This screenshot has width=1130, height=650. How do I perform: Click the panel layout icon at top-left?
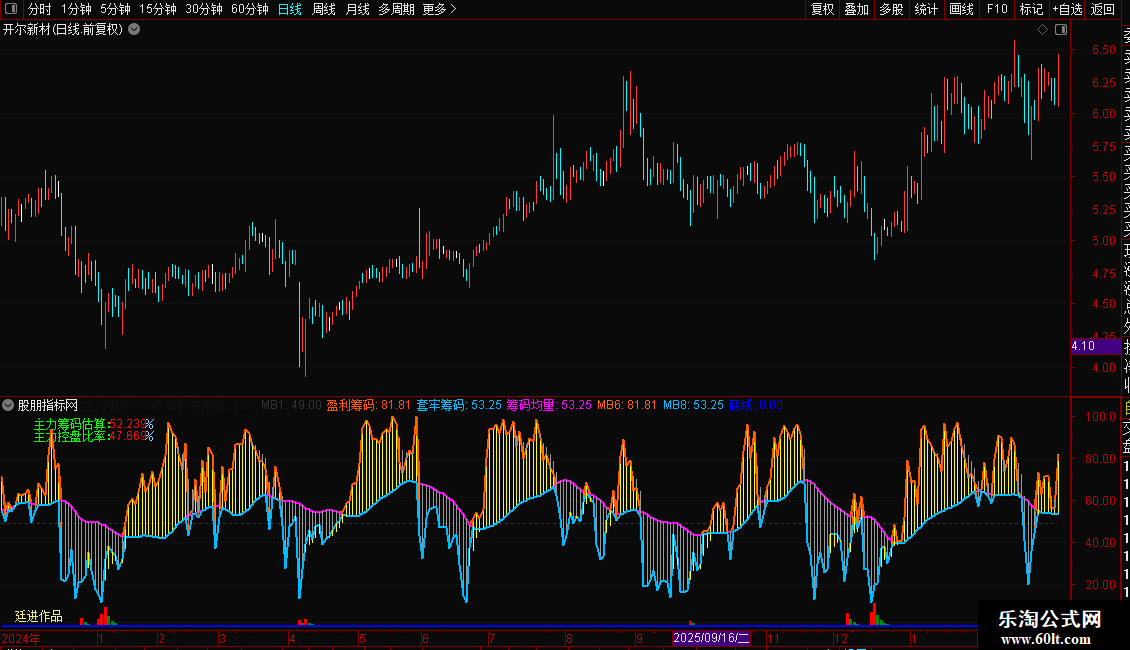click(x=11, y=9)
